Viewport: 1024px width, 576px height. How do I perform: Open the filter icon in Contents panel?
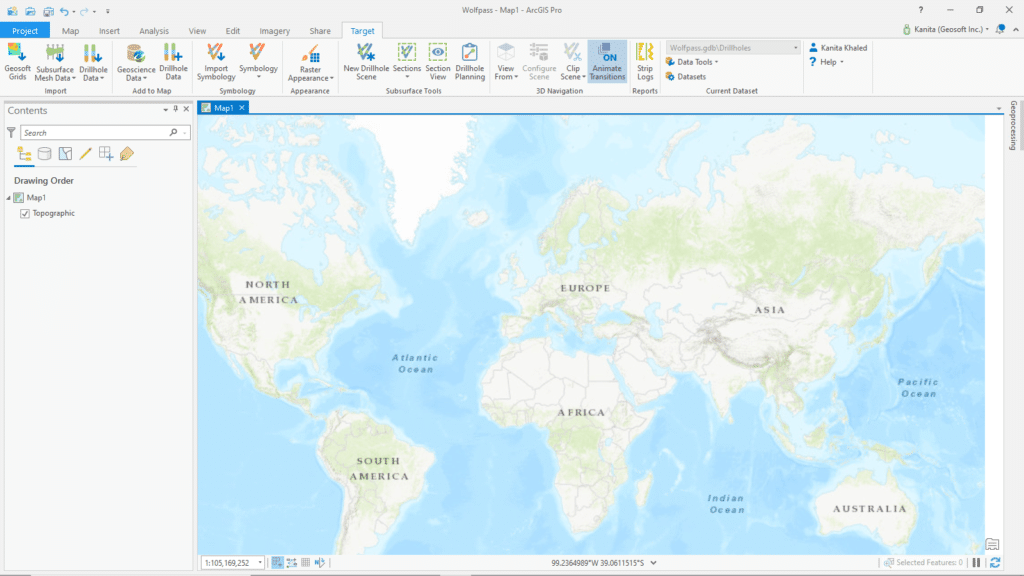[x=10, y=131]
